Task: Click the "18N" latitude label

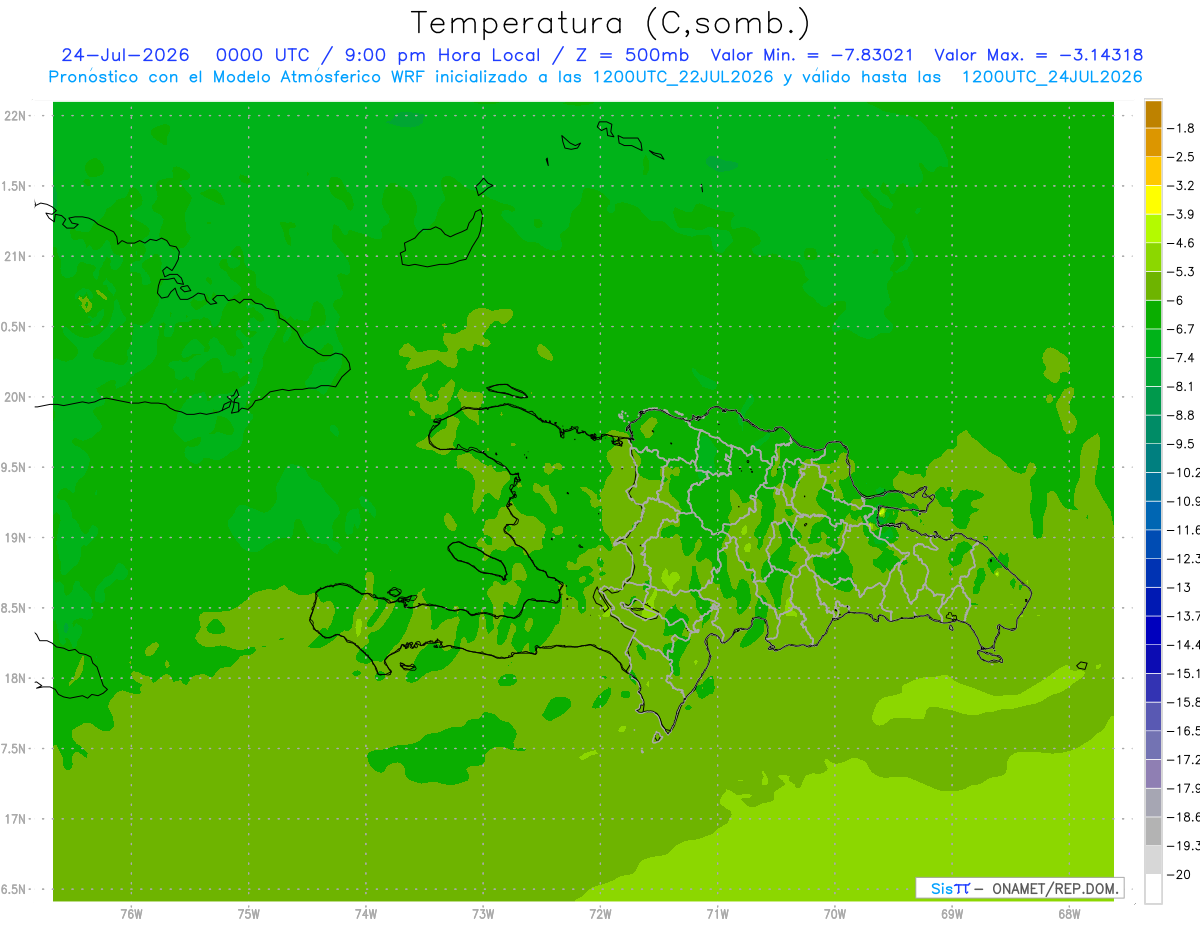Action: (16, 678)
